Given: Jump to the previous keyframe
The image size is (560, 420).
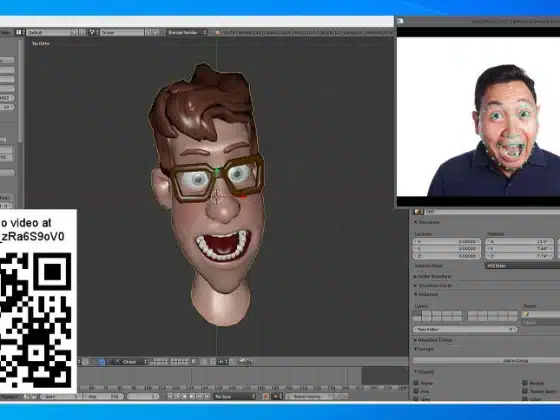Looking at the screenshot, I should coord(178,396).
